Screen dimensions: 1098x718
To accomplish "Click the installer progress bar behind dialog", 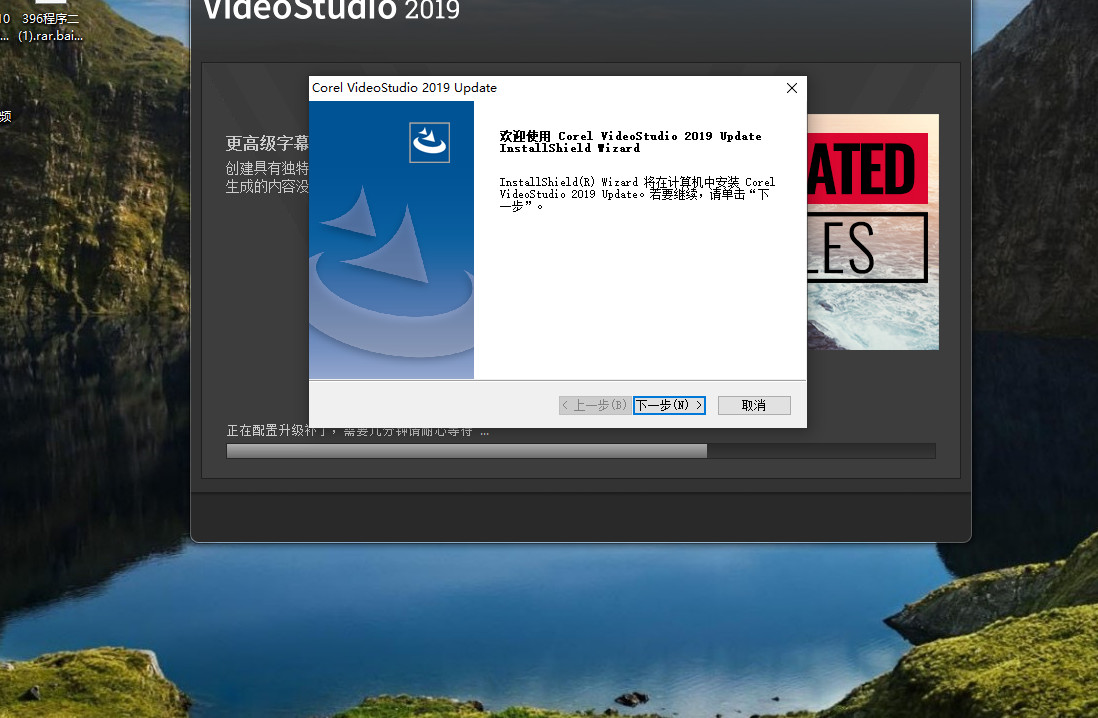I will [x=581, y=450].
